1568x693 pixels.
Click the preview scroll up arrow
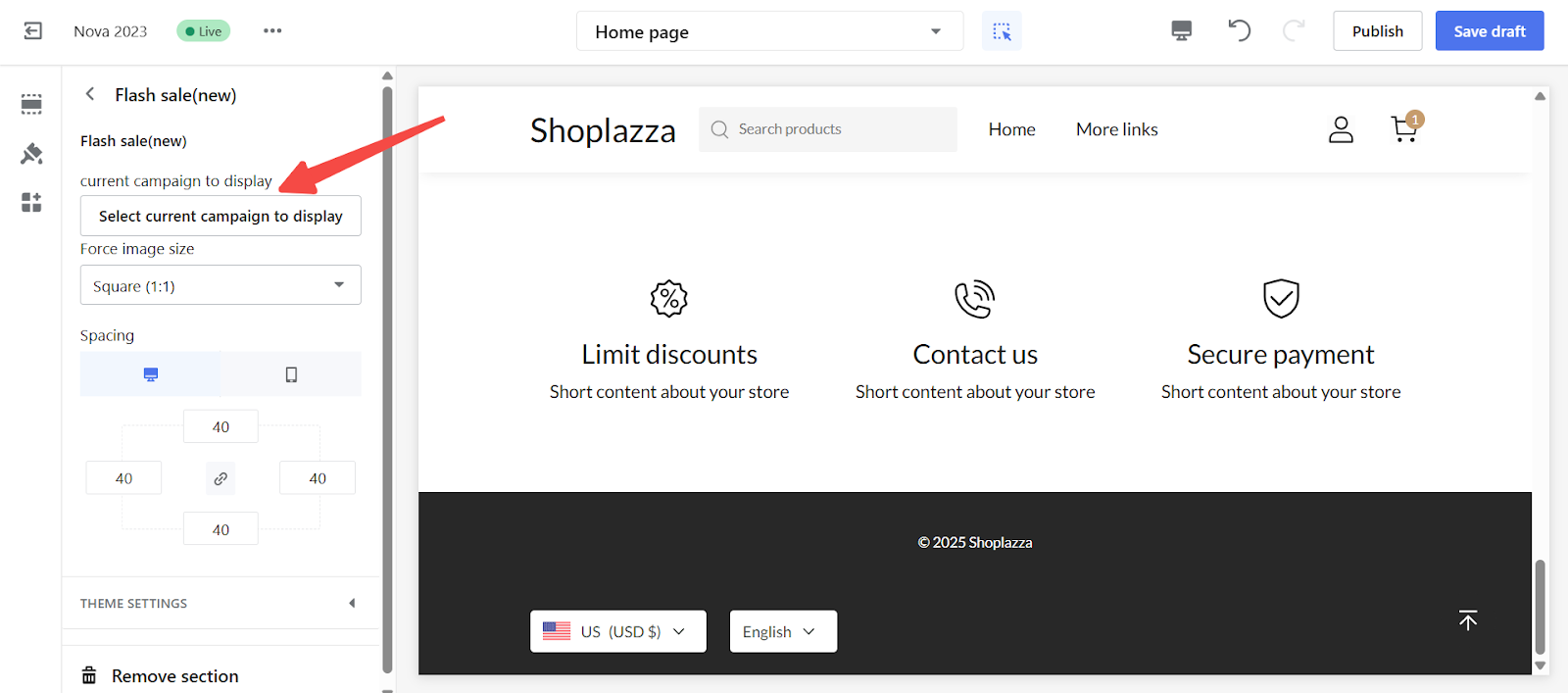coord(1540,96)
